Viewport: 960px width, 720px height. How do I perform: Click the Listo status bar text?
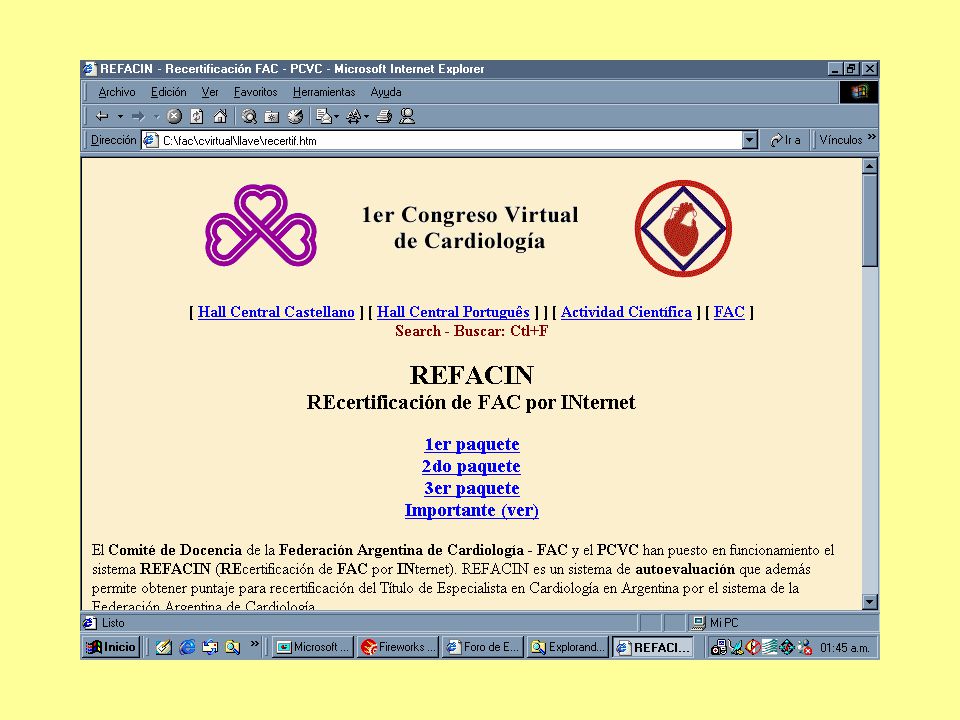(113, 623)
